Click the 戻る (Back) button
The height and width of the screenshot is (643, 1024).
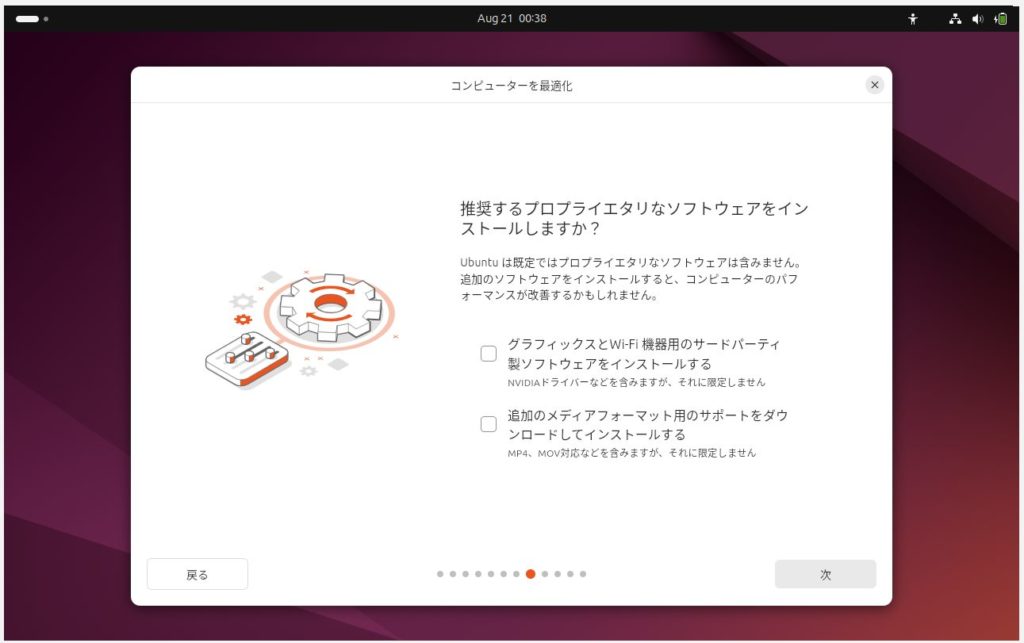(197, 574)
